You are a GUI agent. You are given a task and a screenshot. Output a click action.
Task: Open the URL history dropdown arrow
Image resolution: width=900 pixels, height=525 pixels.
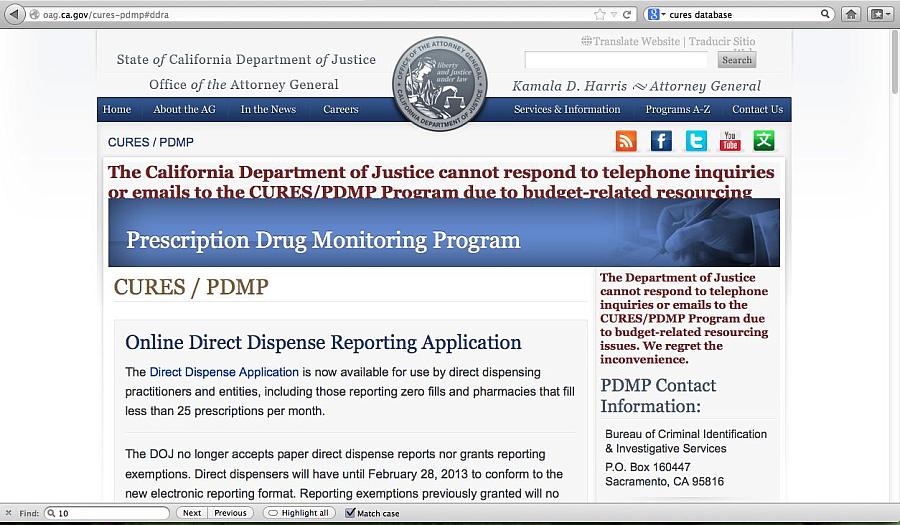tap(614, 14)
